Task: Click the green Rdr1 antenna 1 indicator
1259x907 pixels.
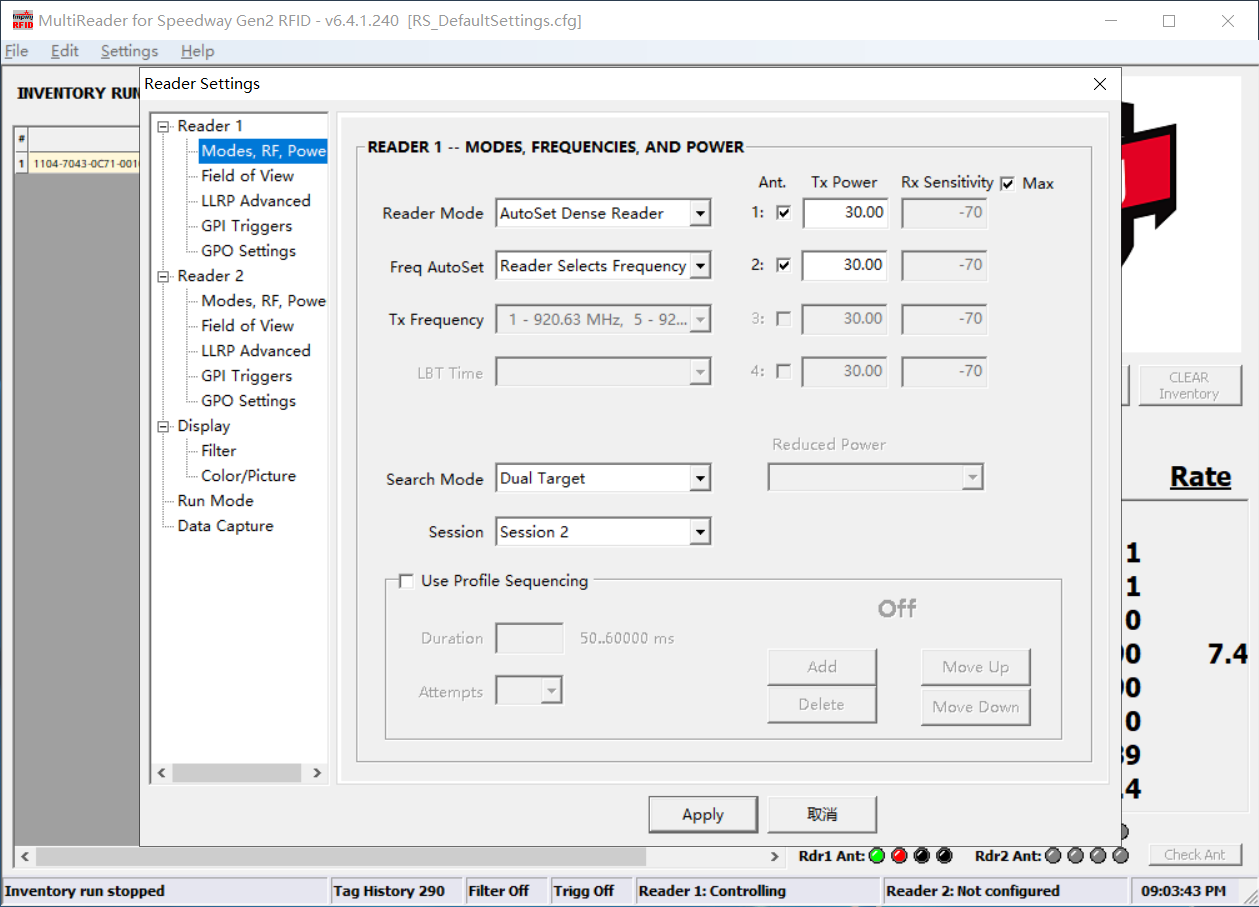Action: point(877,856)
